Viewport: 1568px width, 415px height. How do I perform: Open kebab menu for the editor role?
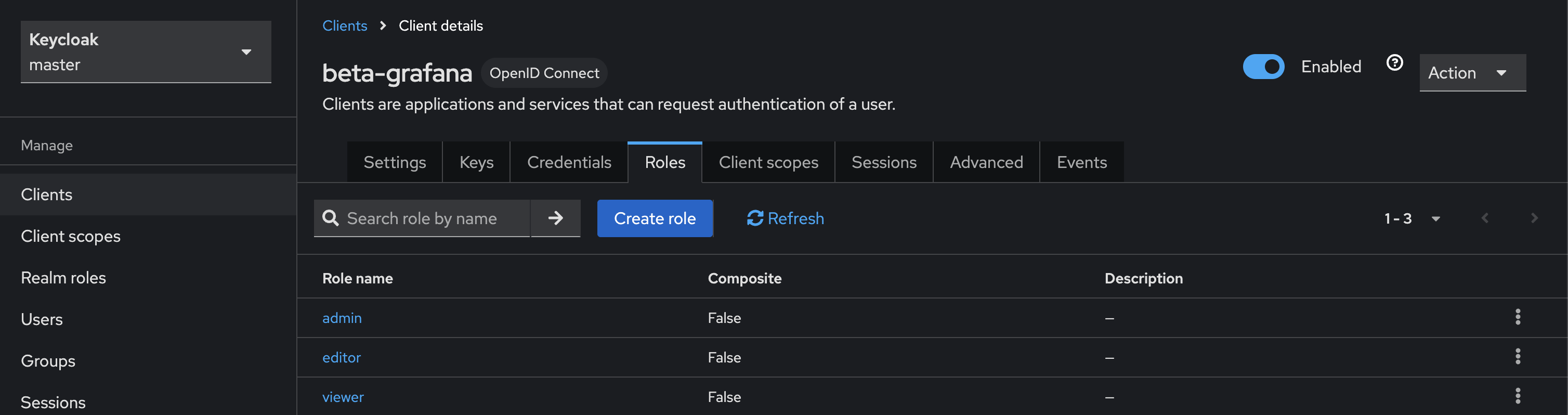1518,357
